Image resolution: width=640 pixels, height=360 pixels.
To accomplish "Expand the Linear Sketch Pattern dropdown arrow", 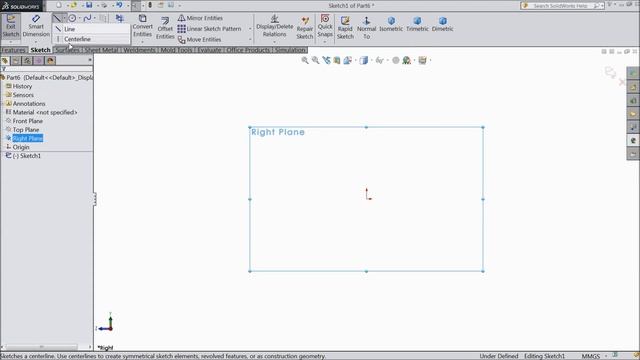I will point(250,29).
